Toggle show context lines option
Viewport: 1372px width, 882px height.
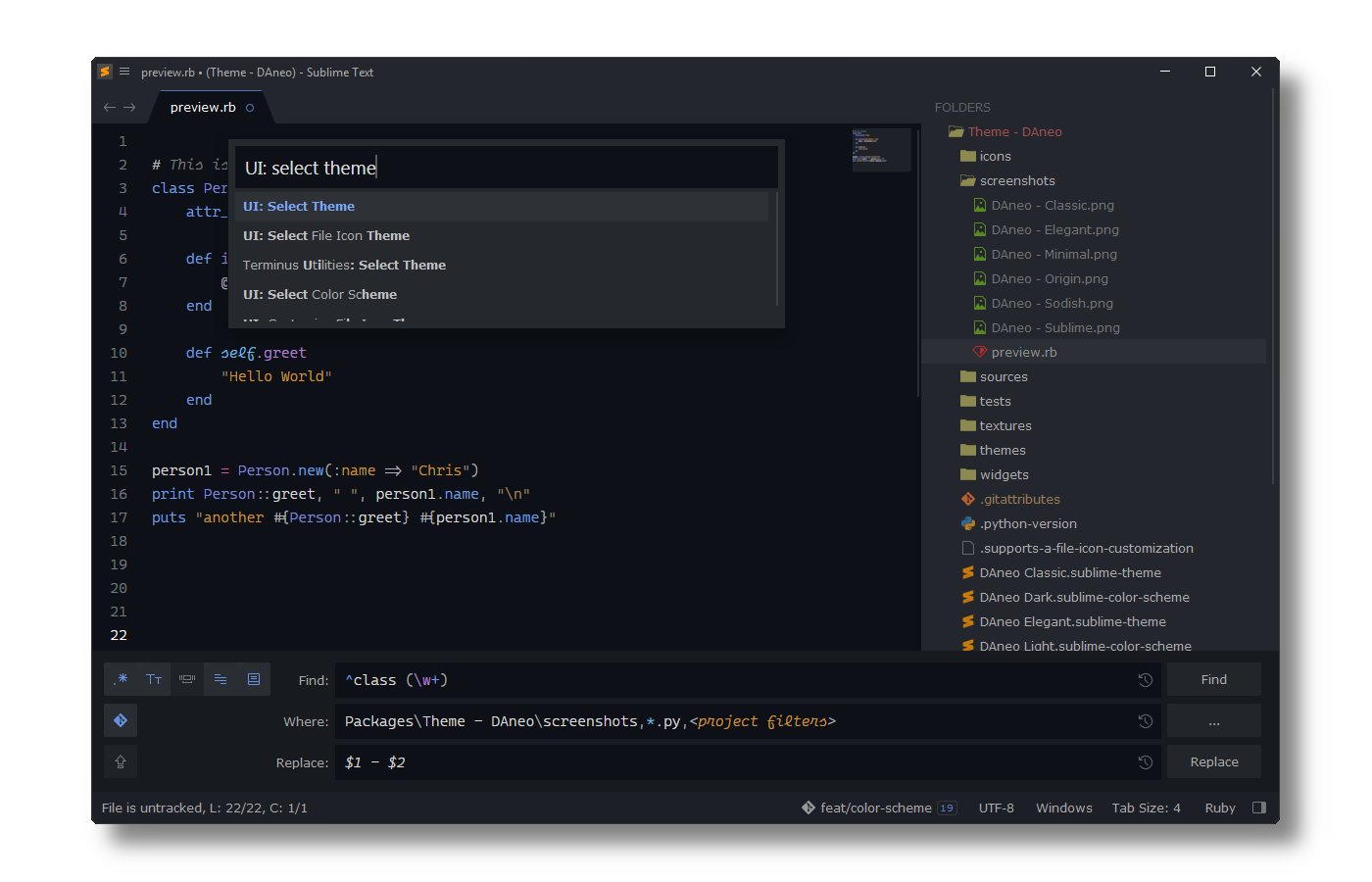click(x=220, y=679)
